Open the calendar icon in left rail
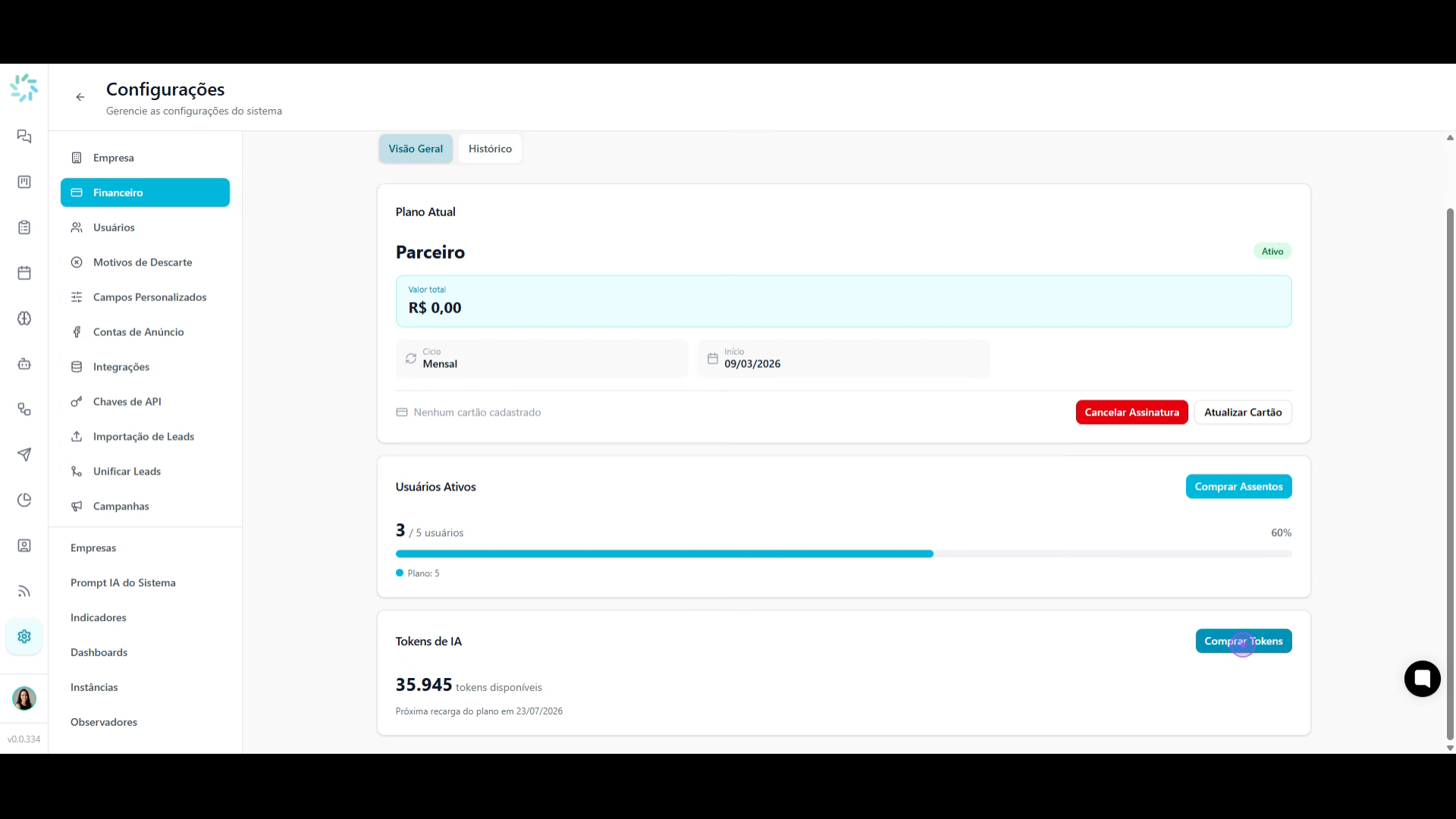1456x819 pixels. pyautogui.click(x=24, y=273)
